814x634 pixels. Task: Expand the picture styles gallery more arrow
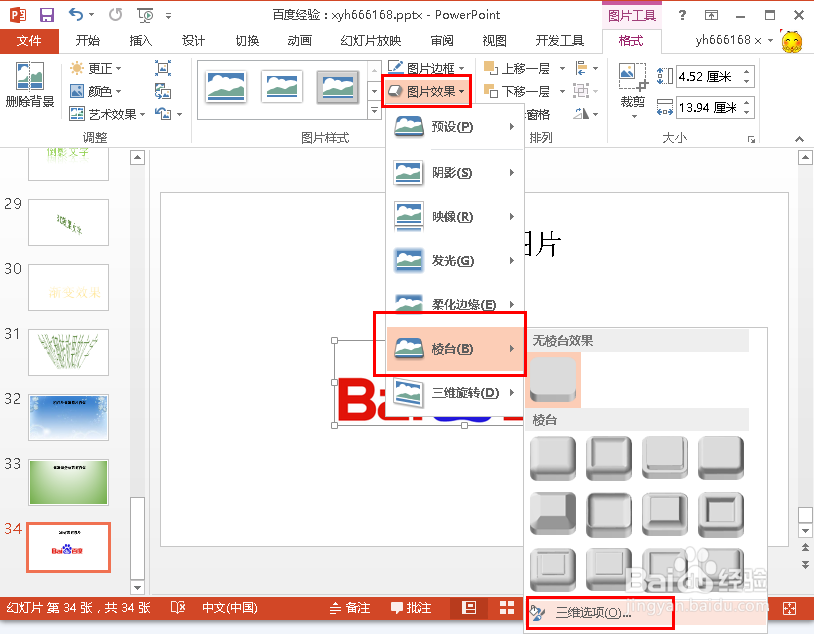(374, 110)
